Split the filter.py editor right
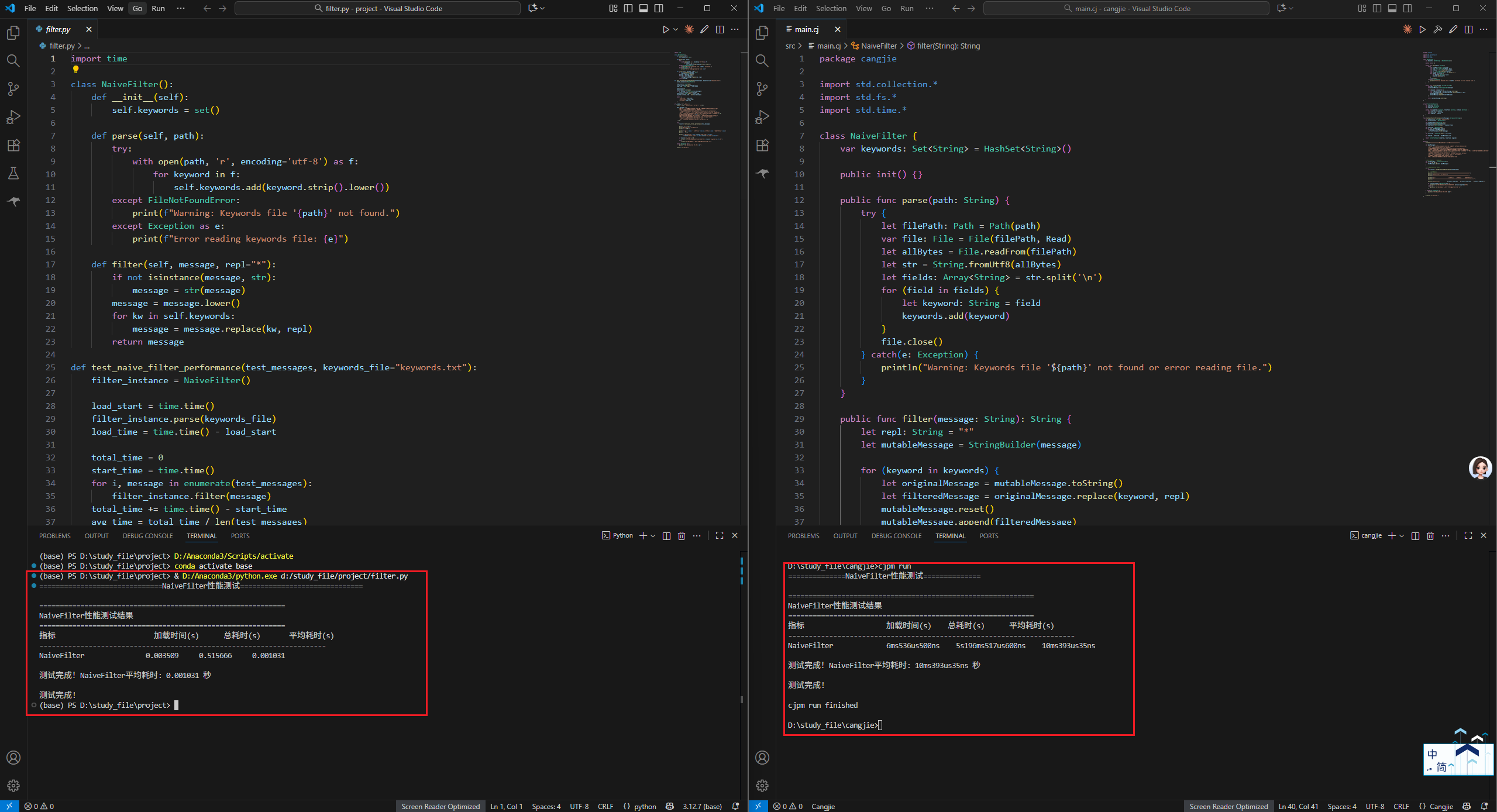The image size is (1497, 812). pos(720,29)
